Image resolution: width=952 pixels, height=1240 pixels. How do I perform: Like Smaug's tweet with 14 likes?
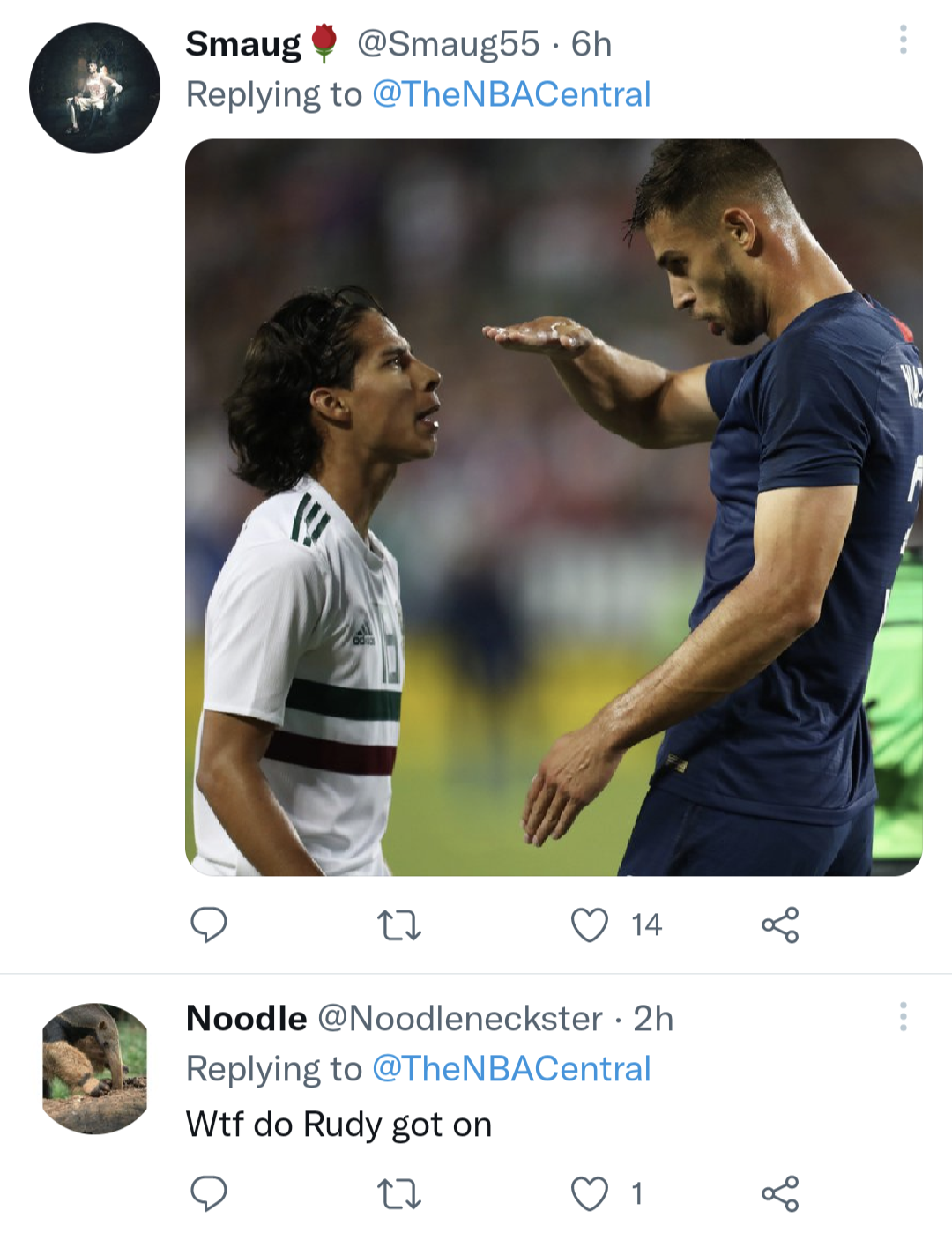pos(589,924)
